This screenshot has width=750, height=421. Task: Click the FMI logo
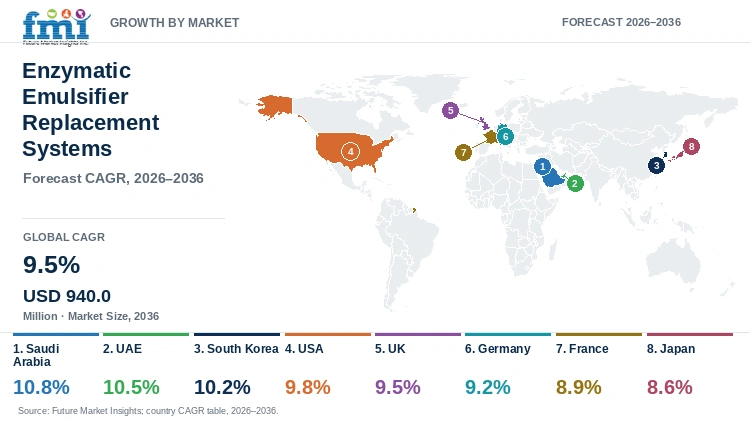pos(56,27)
